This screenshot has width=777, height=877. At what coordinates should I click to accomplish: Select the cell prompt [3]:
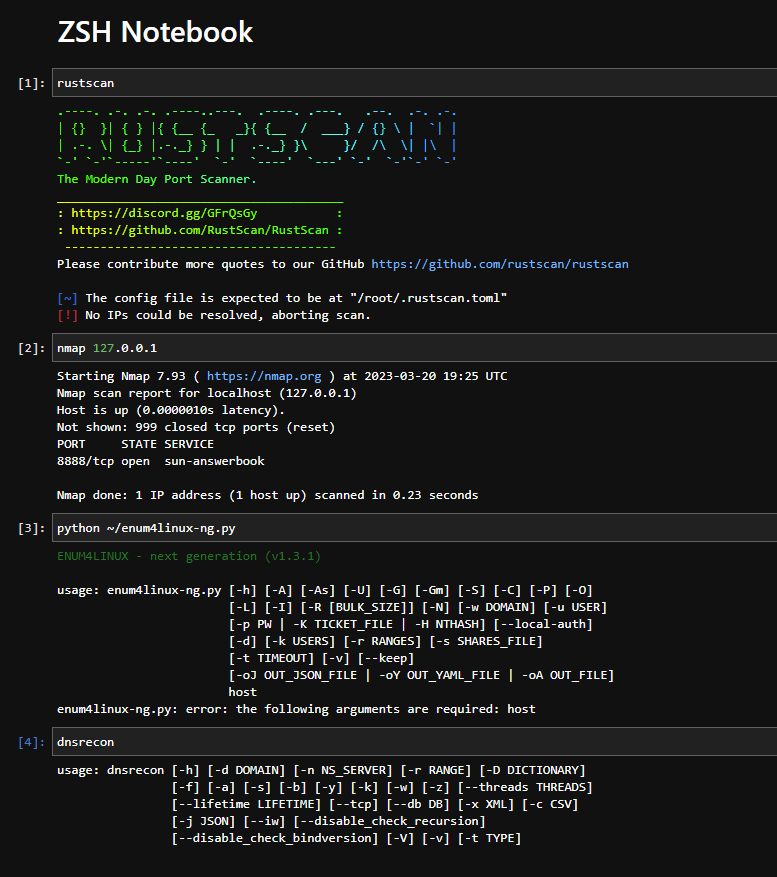coord(31,529)
